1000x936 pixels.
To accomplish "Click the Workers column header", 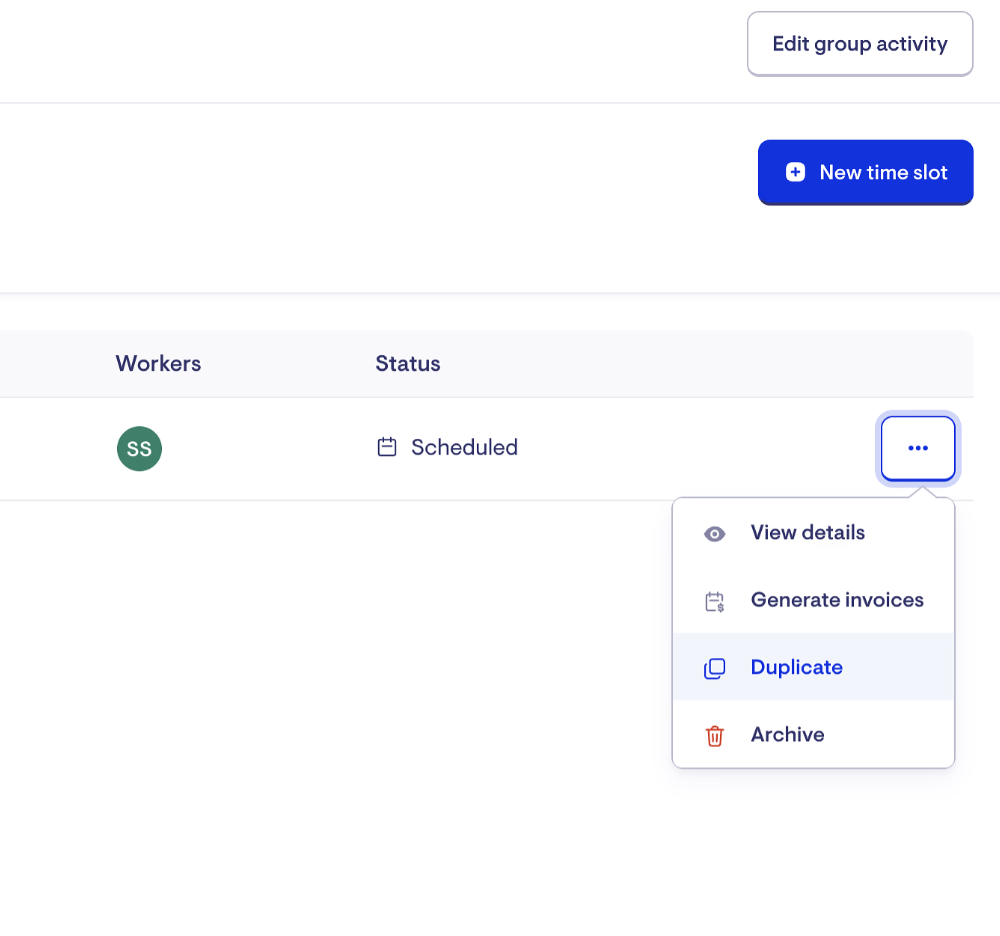I will click(158, 364).
